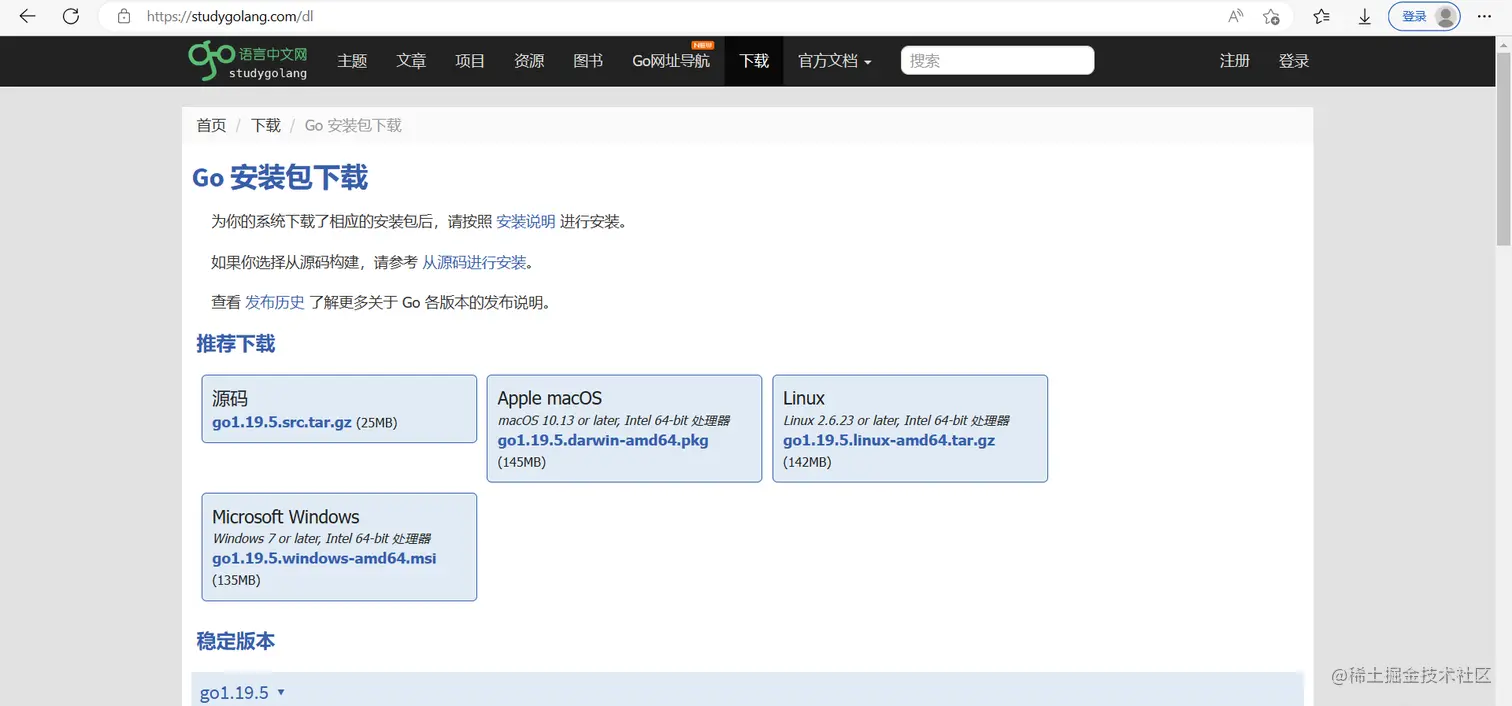Screen dimensions: 1512x706
Task: Download go1.19.5.src.tar.gz source
Action: click(282, 422)
